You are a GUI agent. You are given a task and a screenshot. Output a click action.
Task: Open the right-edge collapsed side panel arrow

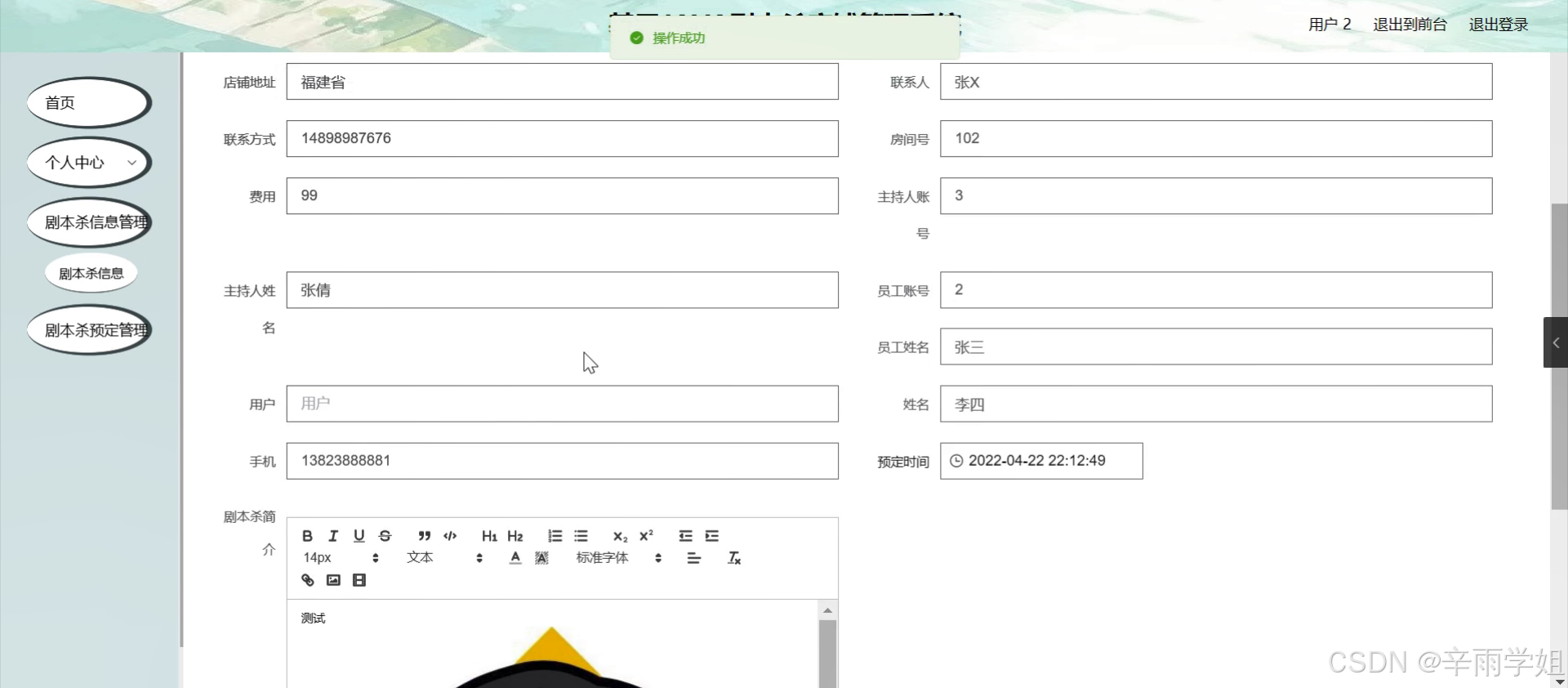point(1556,342)
